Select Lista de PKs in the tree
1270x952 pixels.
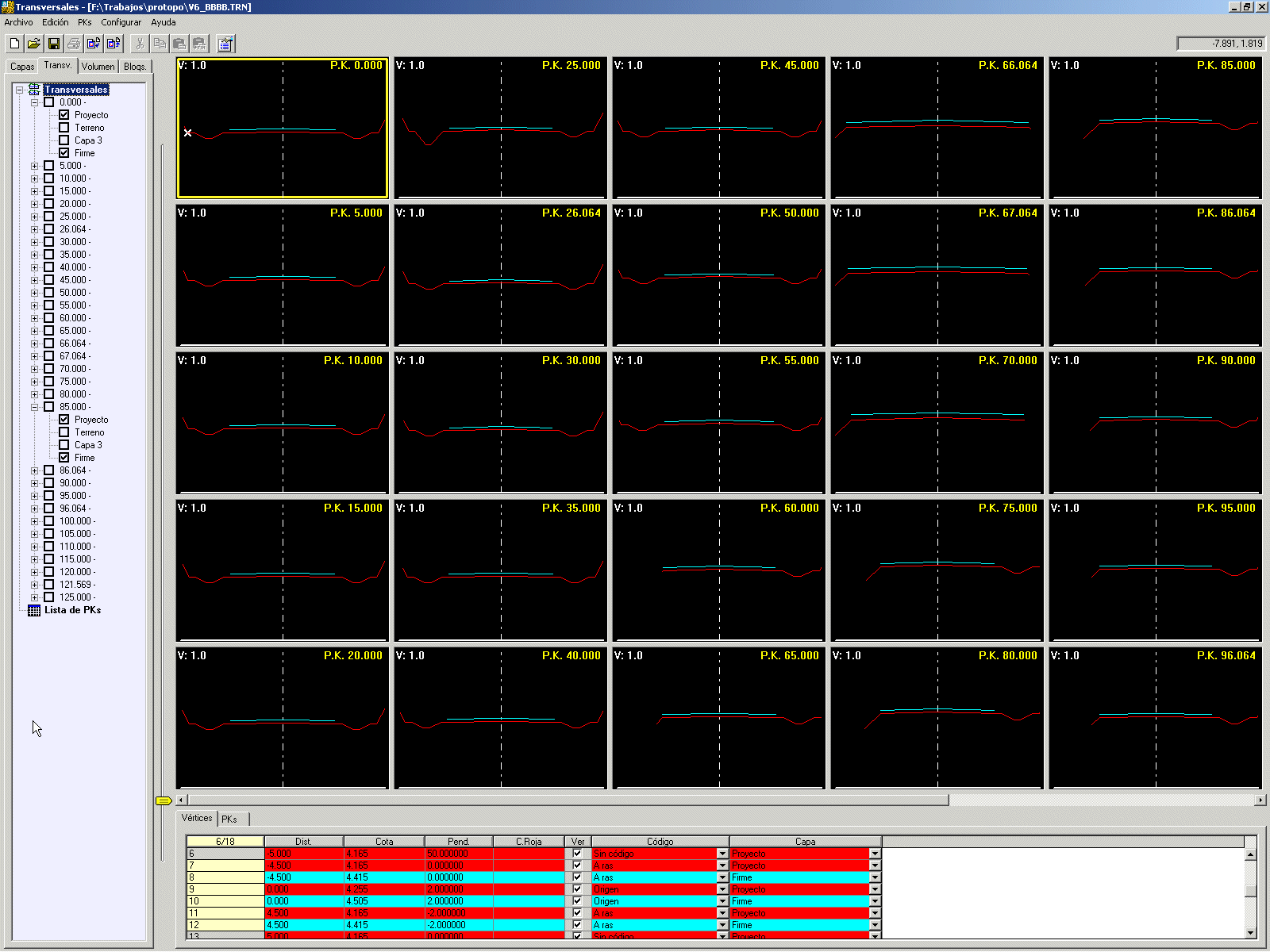tap(72, 610)
